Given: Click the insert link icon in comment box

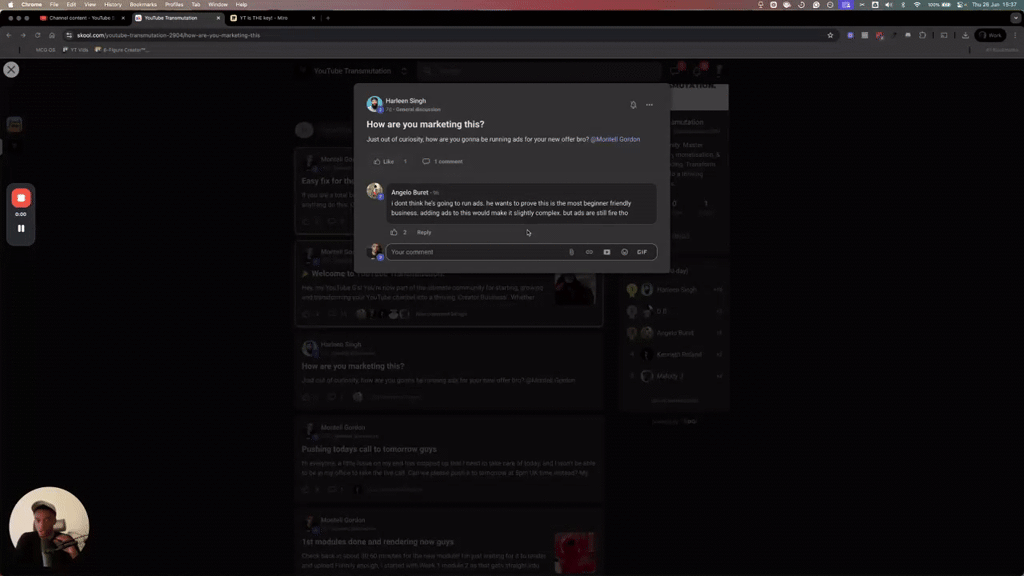Looking at the screenshot, I should pos(589,252).
